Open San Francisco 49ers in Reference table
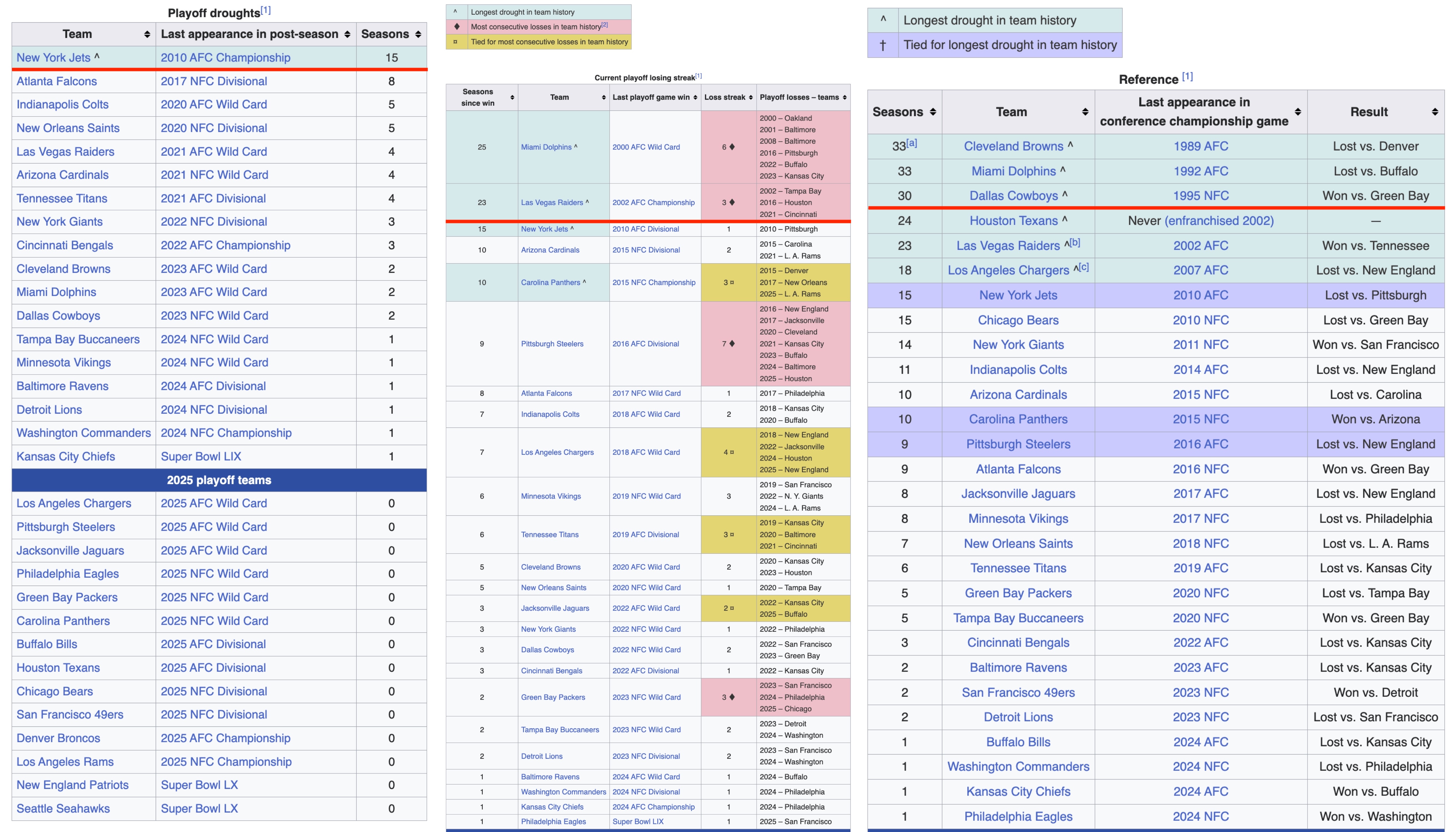Screen dimensions: 1456x832 pos(1018,693)
